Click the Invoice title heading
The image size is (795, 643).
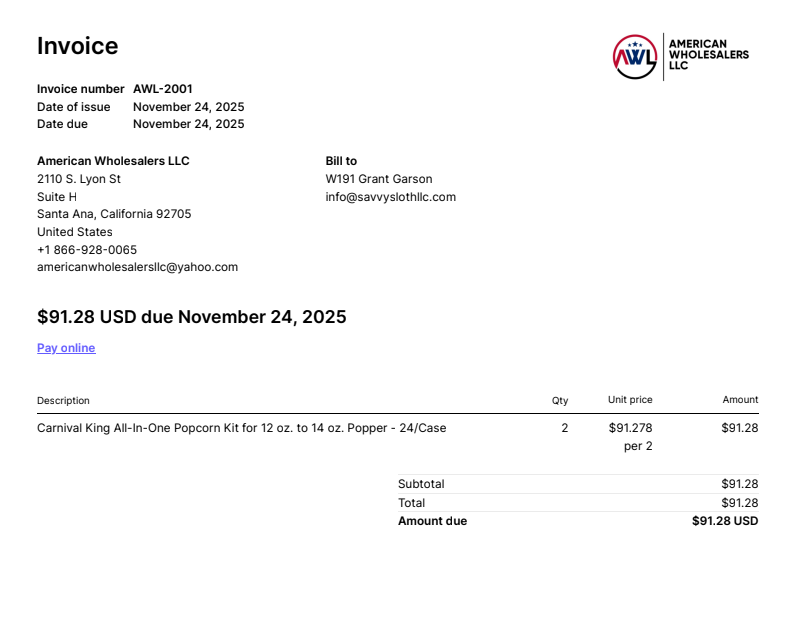(77, 46)
